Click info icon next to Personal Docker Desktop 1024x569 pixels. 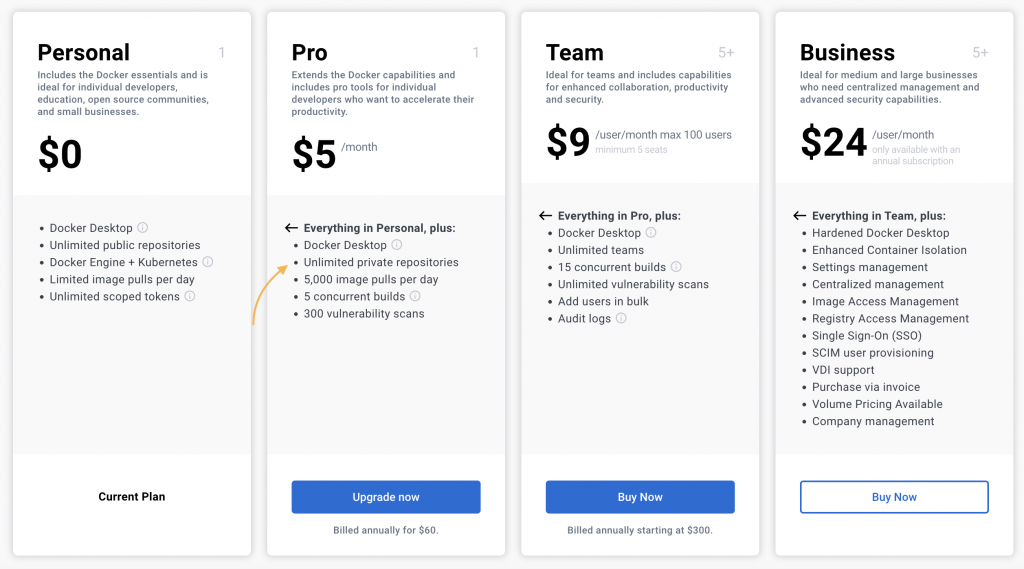[x=143, y=228]
